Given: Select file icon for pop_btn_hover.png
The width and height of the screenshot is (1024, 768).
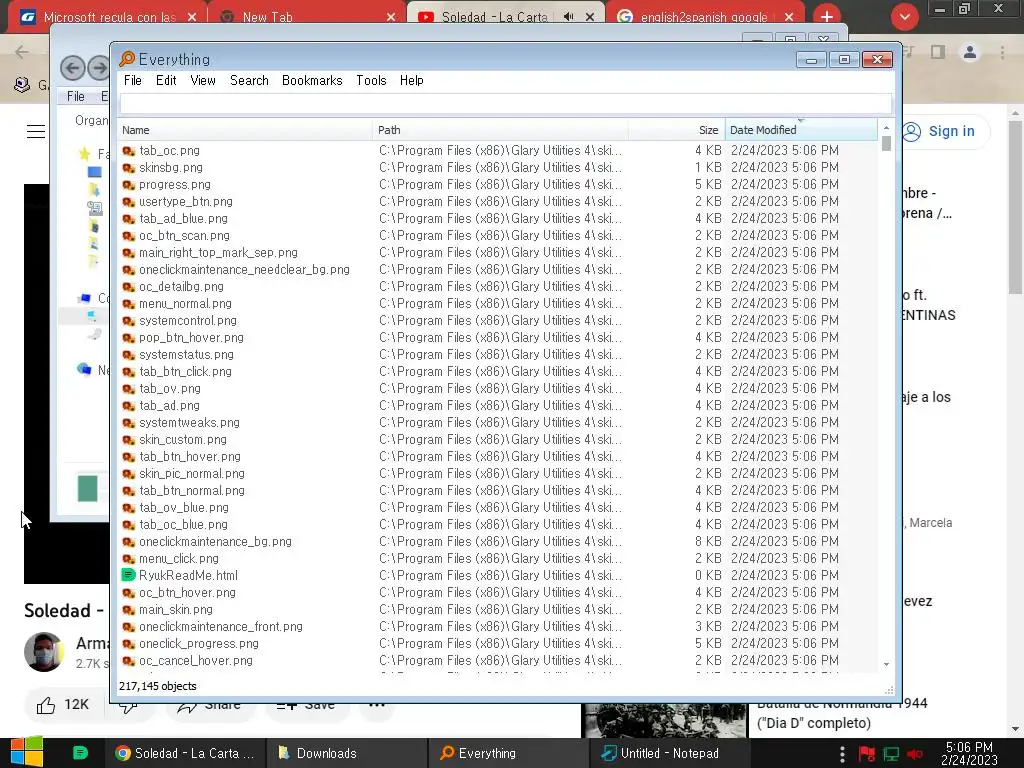Looking at the screenshot, I should tap(129, 338).
